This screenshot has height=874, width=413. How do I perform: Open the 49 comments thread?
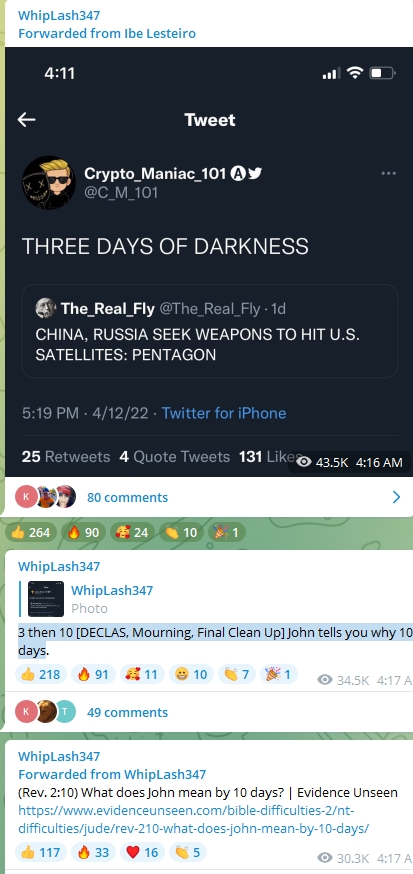pyautogui.click(x=127, y=712)
